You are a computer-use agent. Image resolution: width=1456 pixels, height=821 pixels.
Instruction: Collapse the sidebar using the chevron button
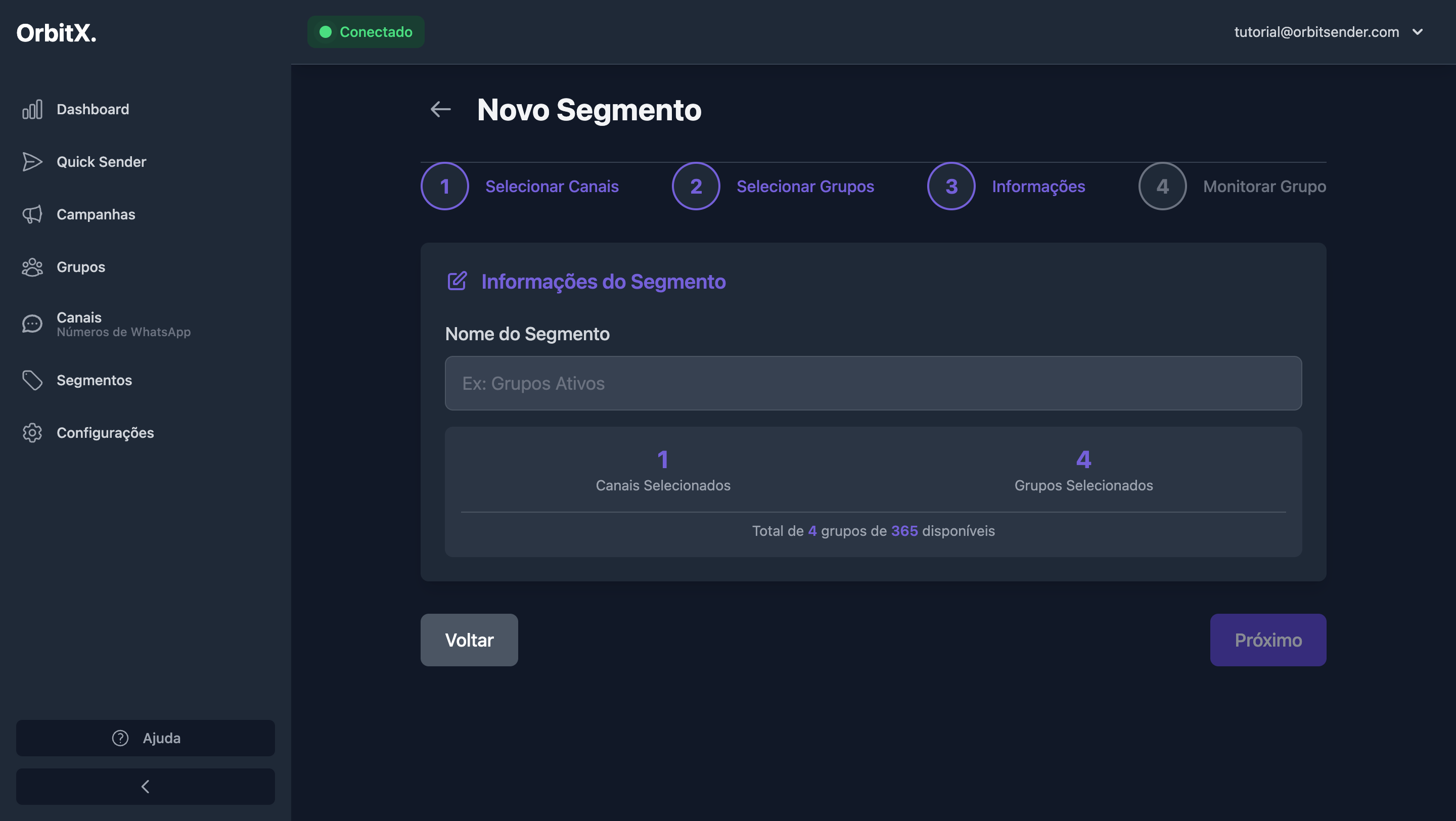click(x=145, y=786)
